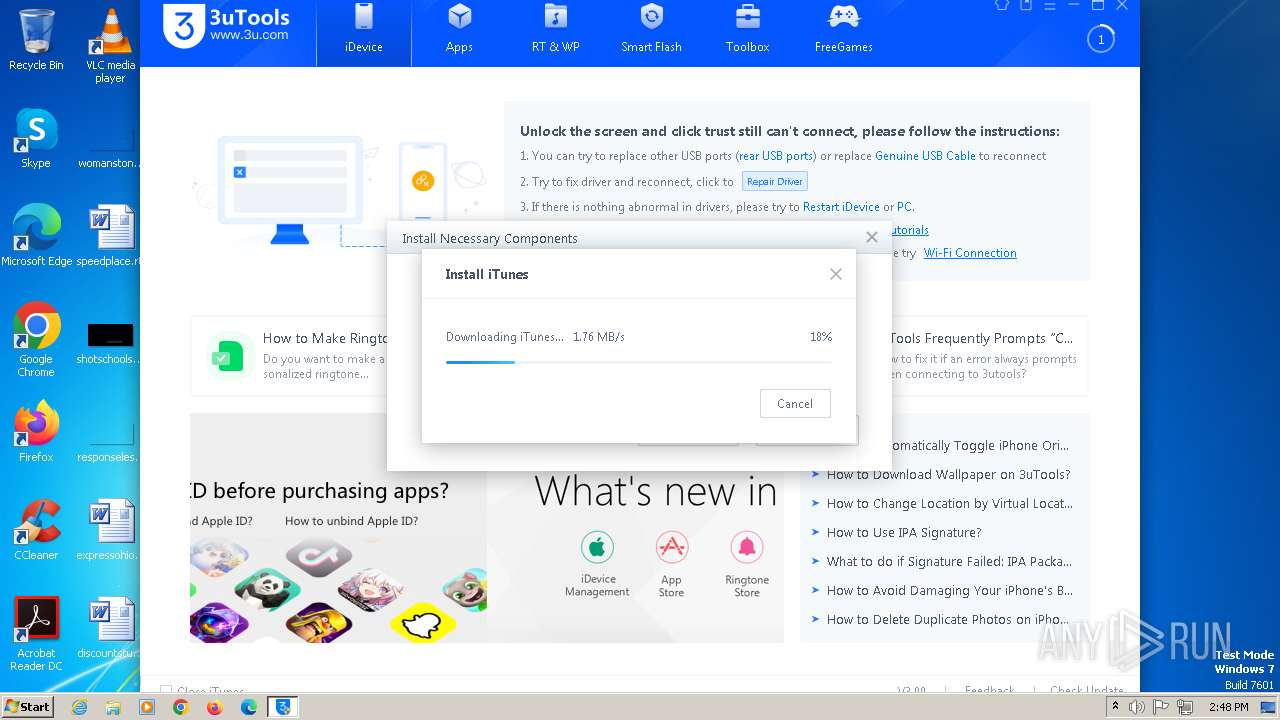Open How to Delete Duplicate Photos article
The height and width of the screenshot is (720, 1280).
pyautogui.click(x=948, y=620)
